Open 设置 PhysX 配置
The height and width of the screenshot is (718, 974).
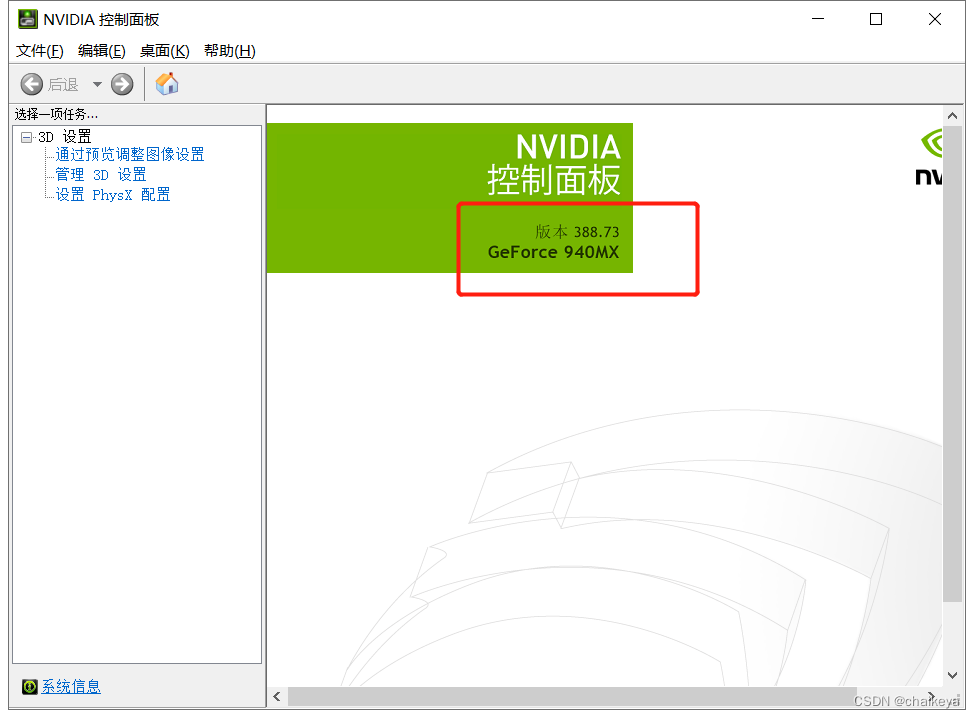(112, 194)
